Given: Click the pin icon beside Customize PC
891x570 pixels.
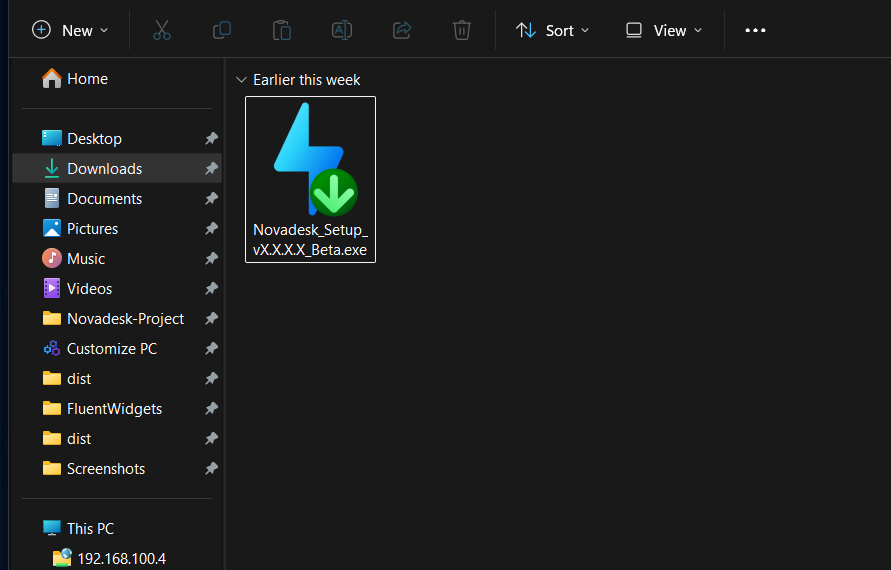Looking at the screenshot, I should pos(211,348).
